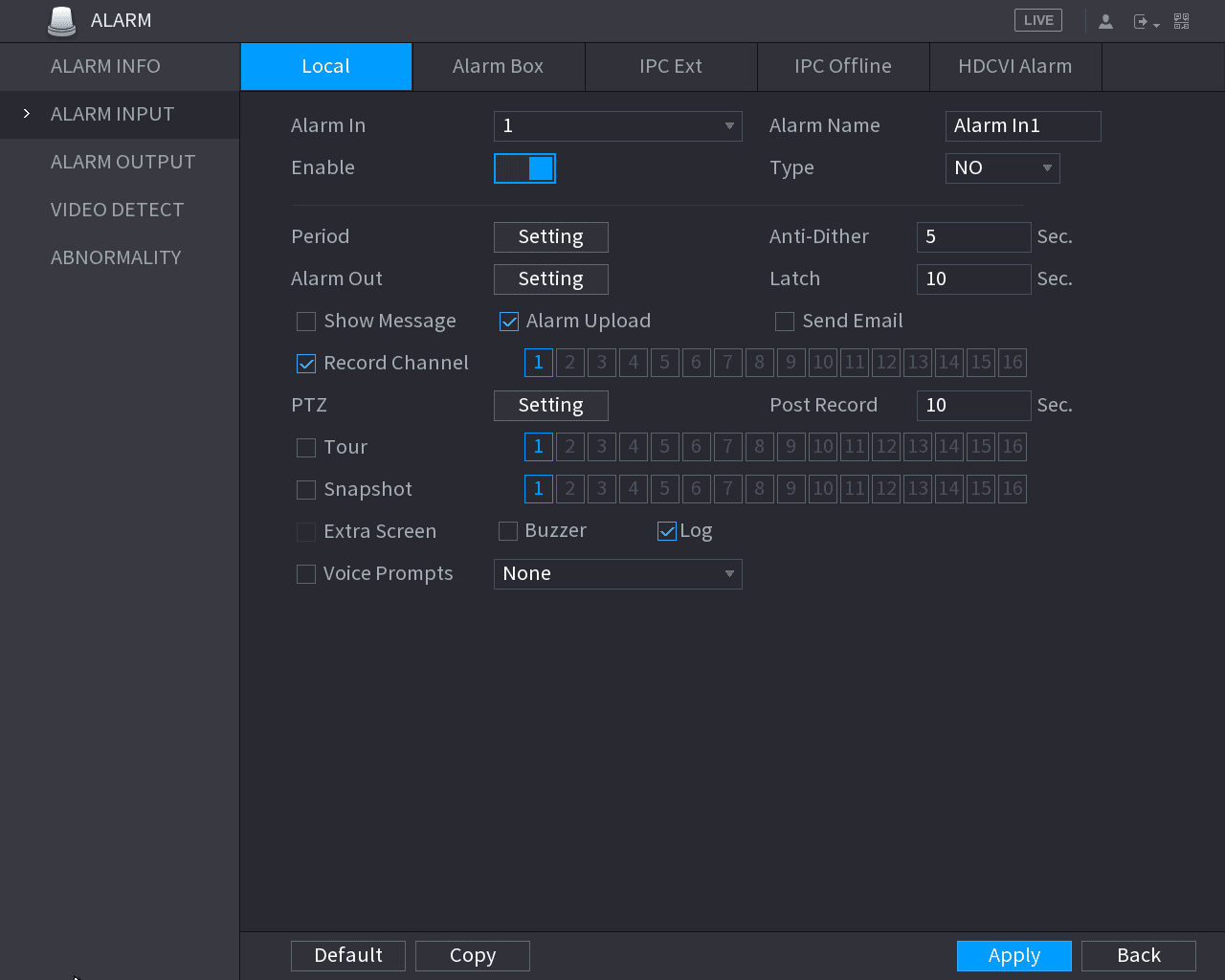Enable the Send Email checkbox
This screenshot has width=1225, height=980.
[x=785, y=322]
